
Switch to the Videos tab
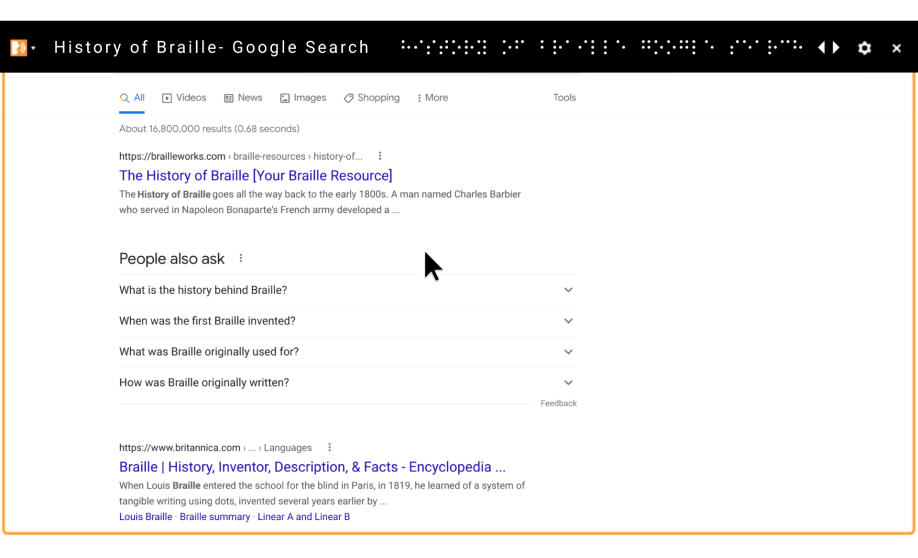click(x=184, y=98)
